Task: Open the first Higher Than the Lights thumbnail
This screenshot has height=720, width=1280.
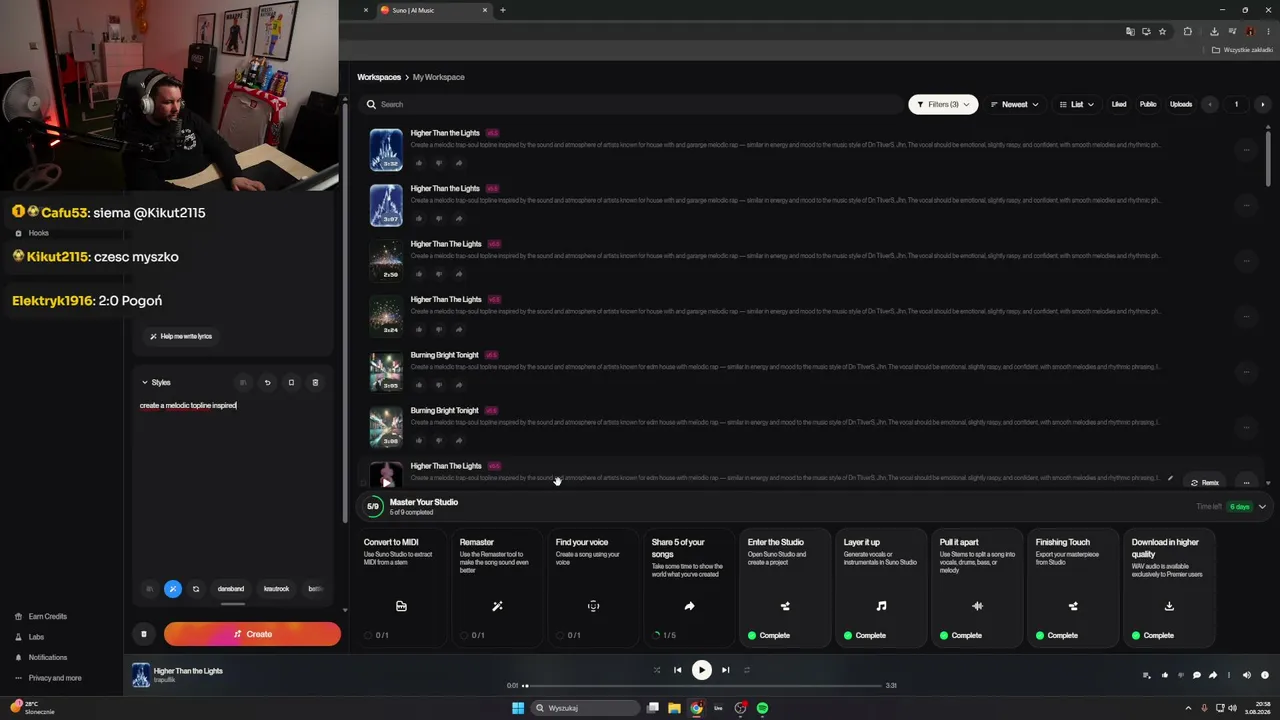Action: click(386, 149)
